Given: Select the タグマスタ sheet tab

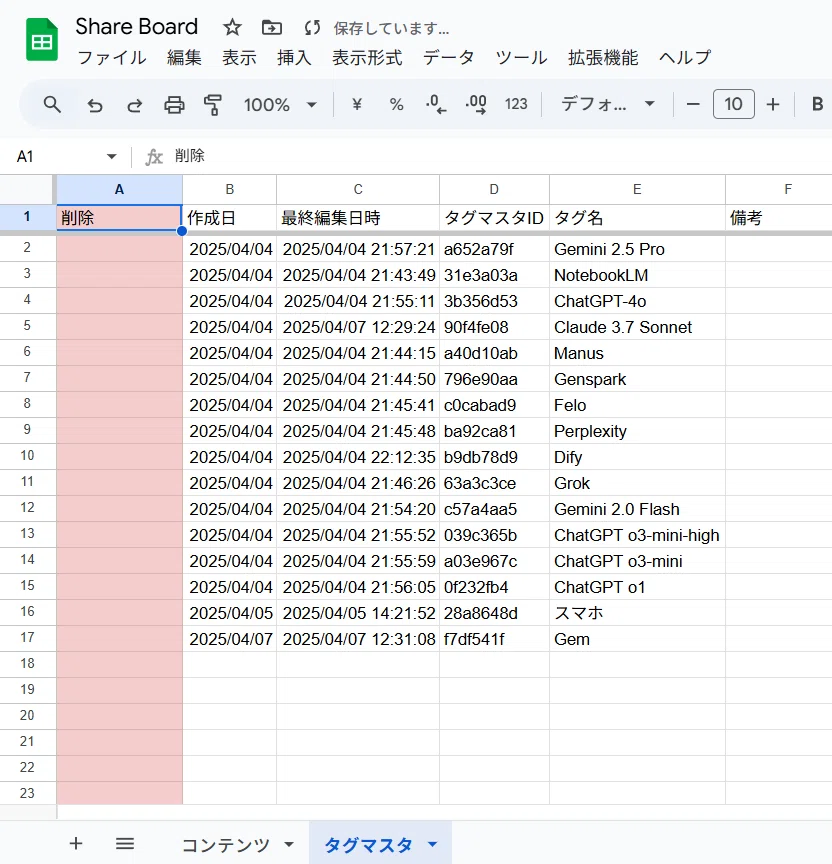Looking at the screenshot, I should coord(368,845).
